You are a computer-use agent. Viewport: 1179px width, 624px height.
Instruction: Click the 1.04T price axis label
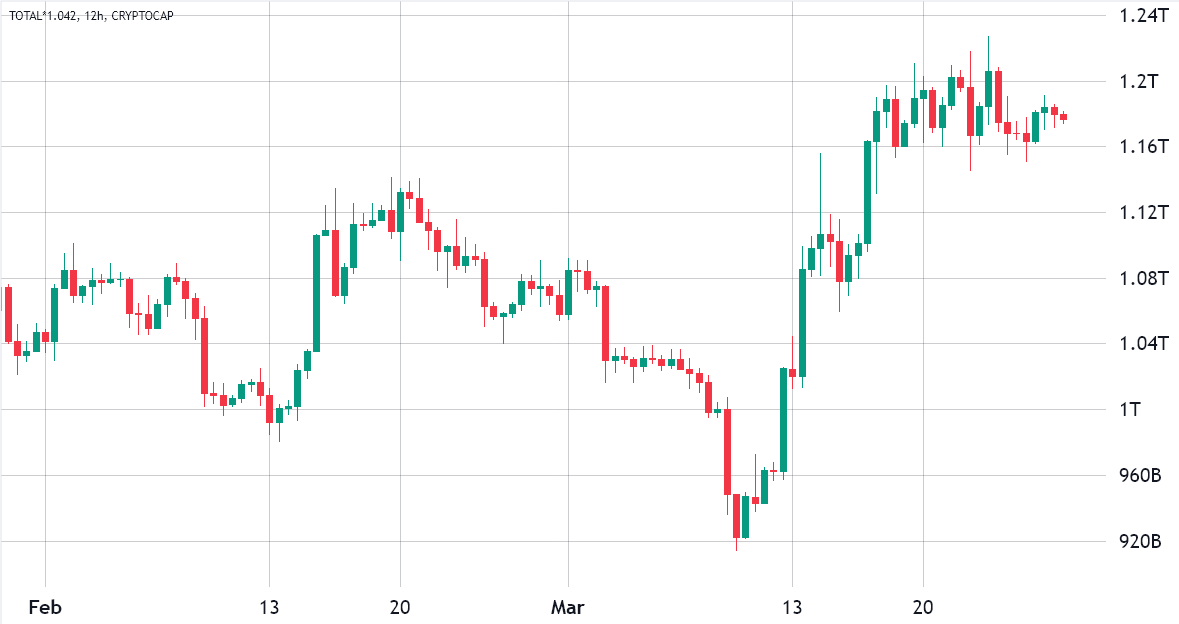[x=1142, y=344]
